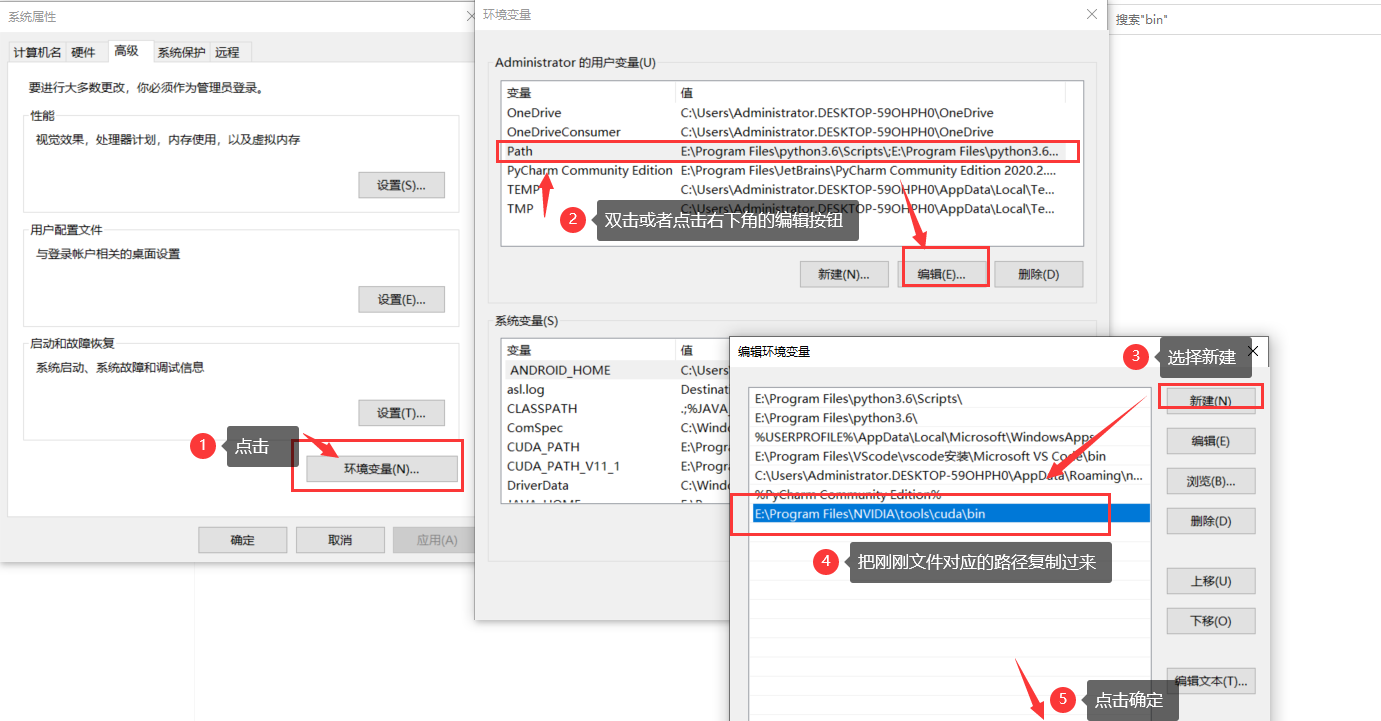Click the 环境变量(N) button

pyautogui.click(x=377, y=465)
